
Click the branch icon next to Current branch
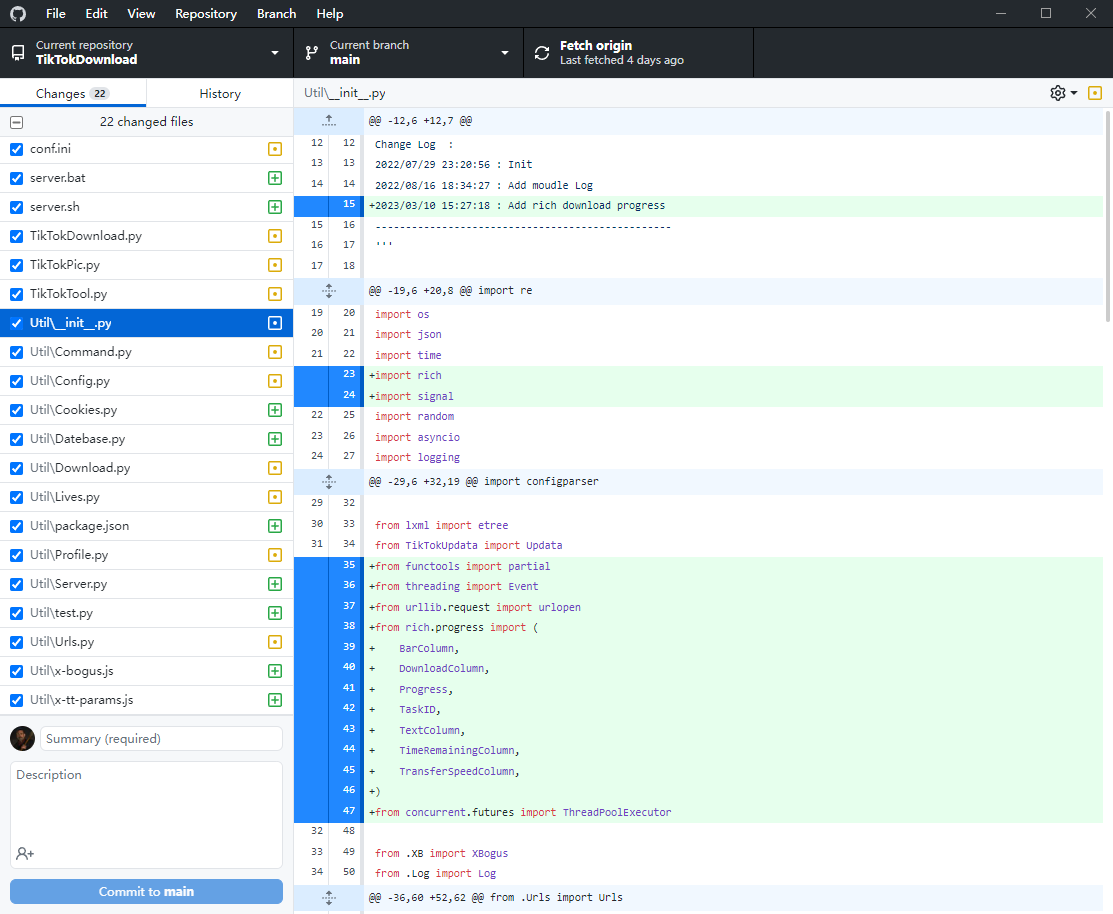pyautogui.click(x=310, y=51)
